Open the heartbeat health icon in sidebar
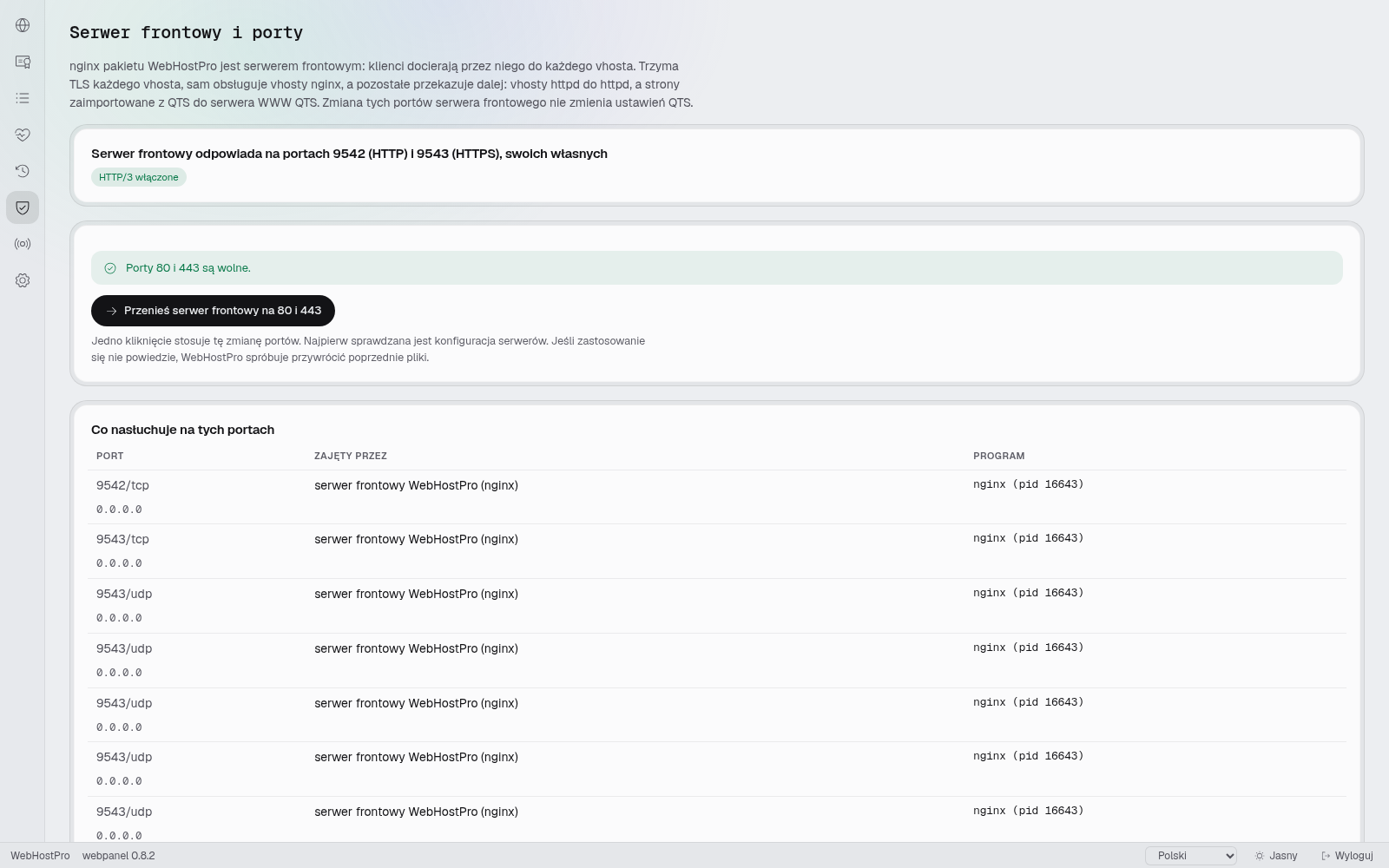The height and width of the screenshot is (868, 1389). (x=23, y=135)
